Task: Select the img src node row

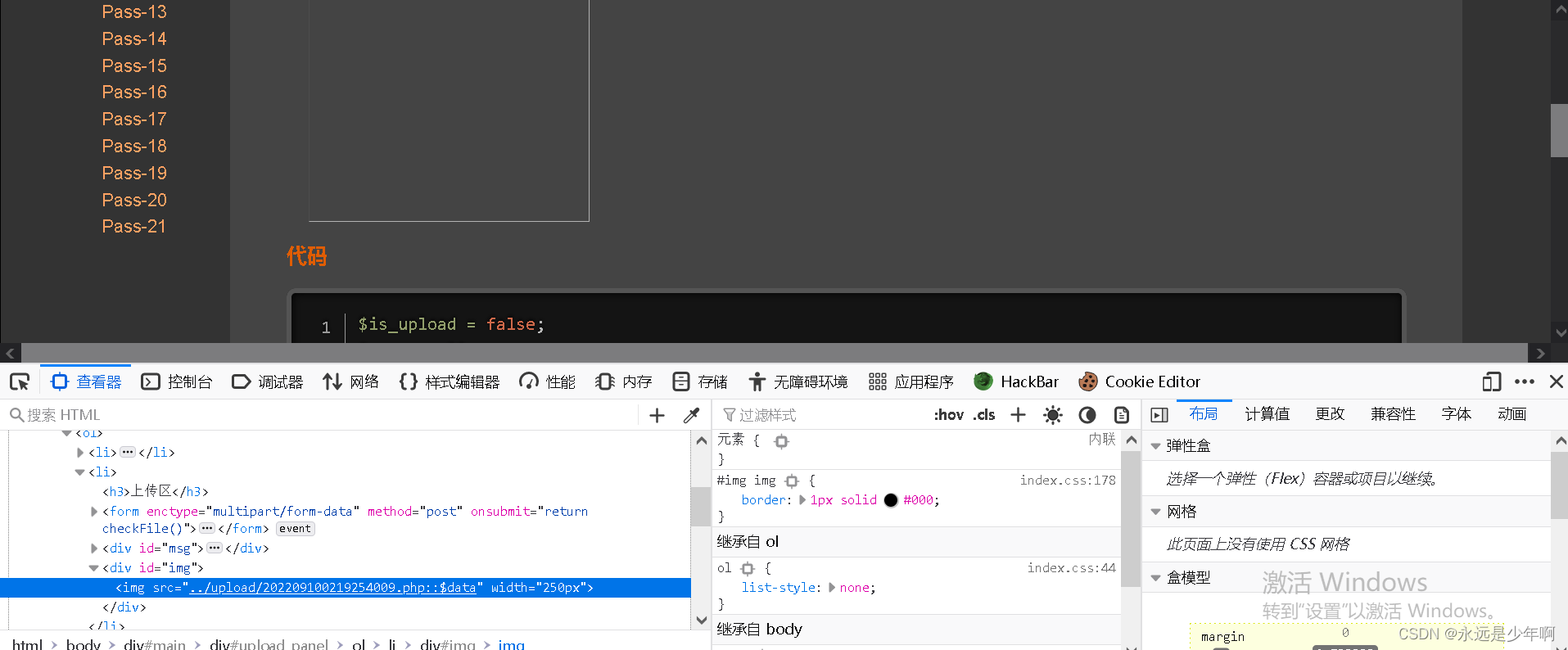Action: coord(346,588)
